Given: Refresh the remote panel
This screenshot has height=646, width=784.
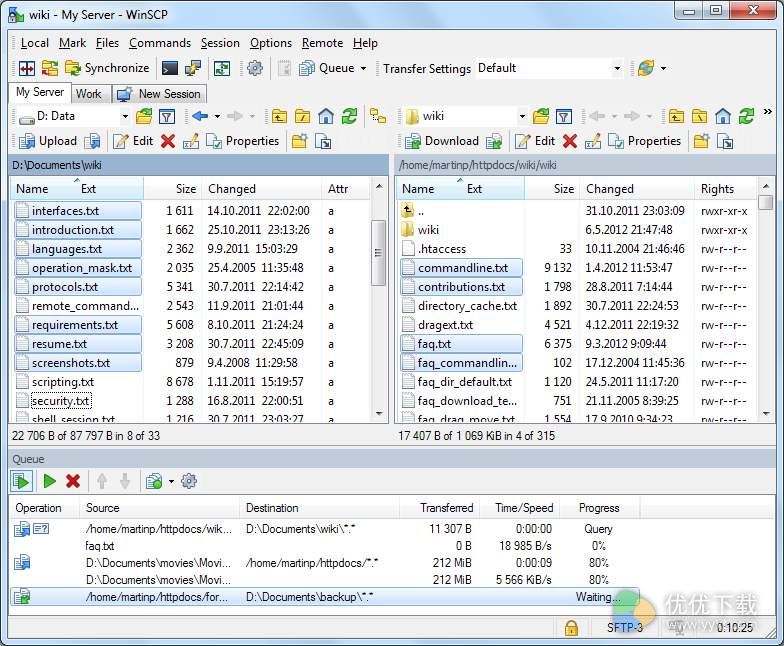Looking at the screenshot, I should 746,116.
